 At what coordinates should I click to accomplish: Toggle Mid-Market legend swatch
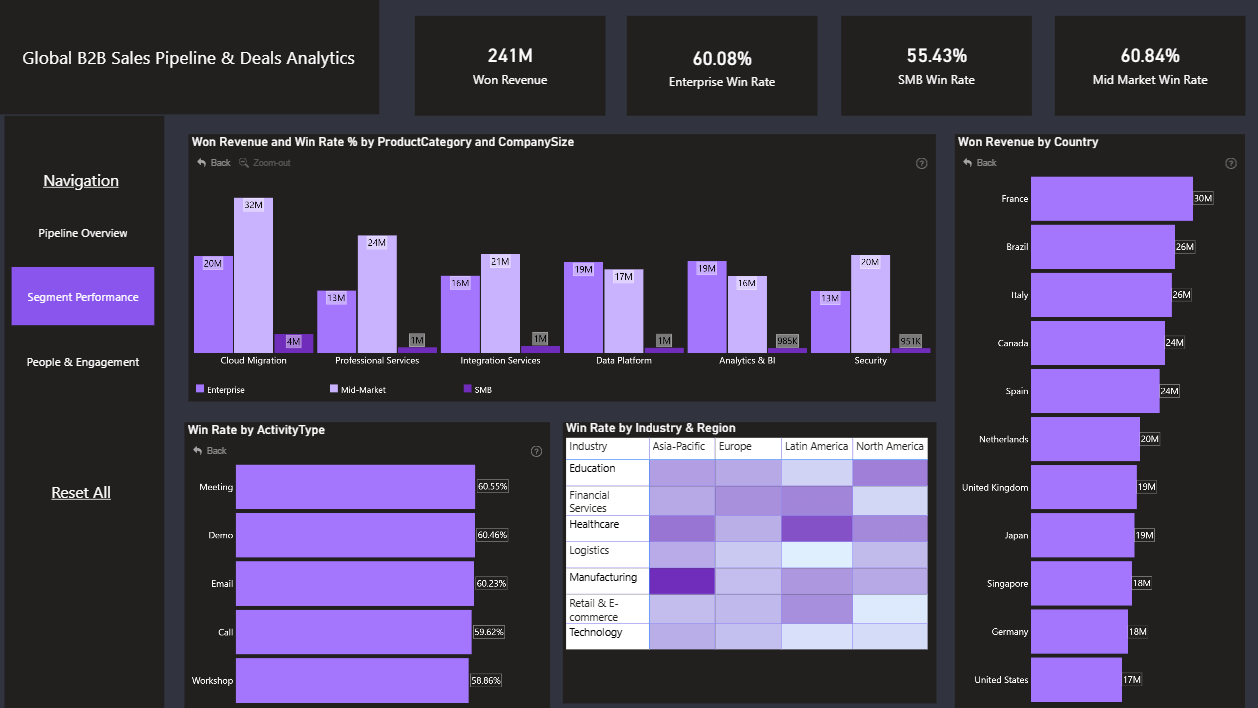coord(333,389)
